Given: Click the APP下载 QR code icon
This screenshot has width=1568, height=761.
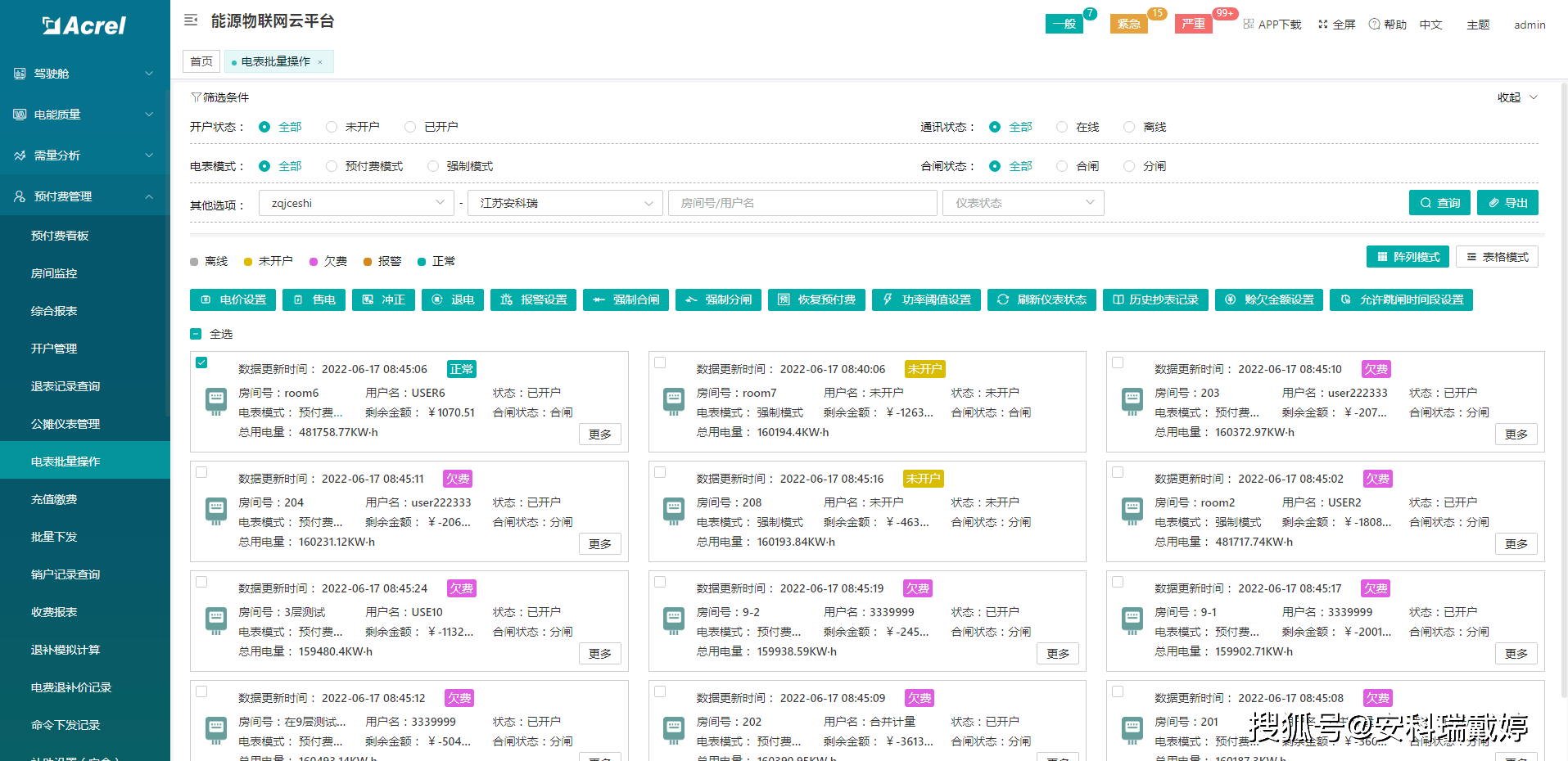Looking at the screenshot, I should click(1249, 25).
